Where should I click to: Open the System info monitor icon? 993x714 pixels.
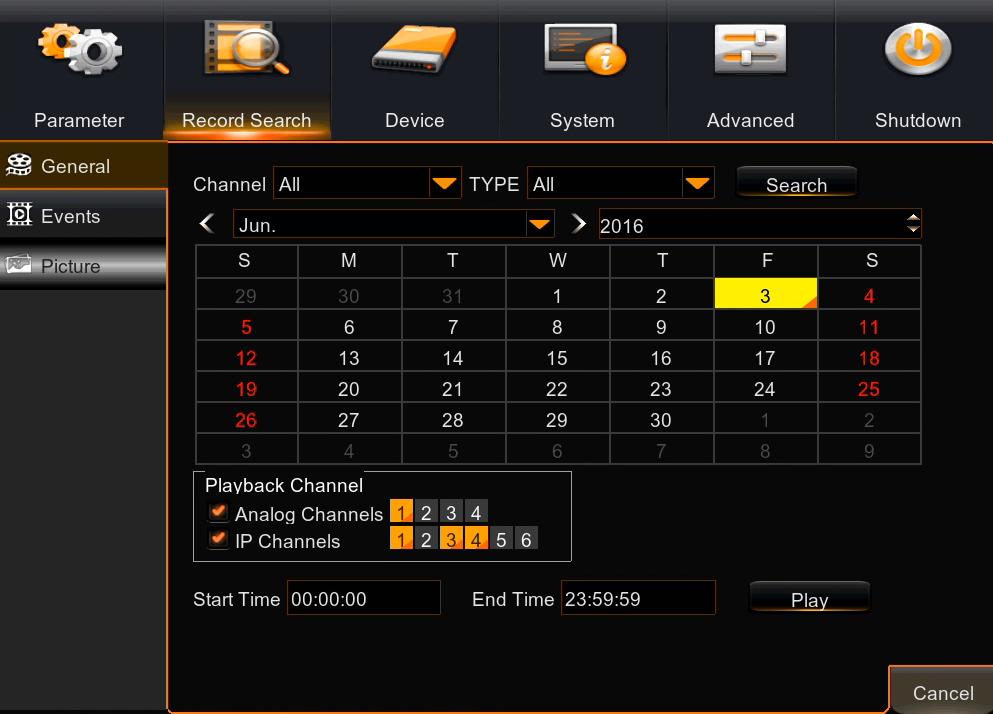click(584, 49)
